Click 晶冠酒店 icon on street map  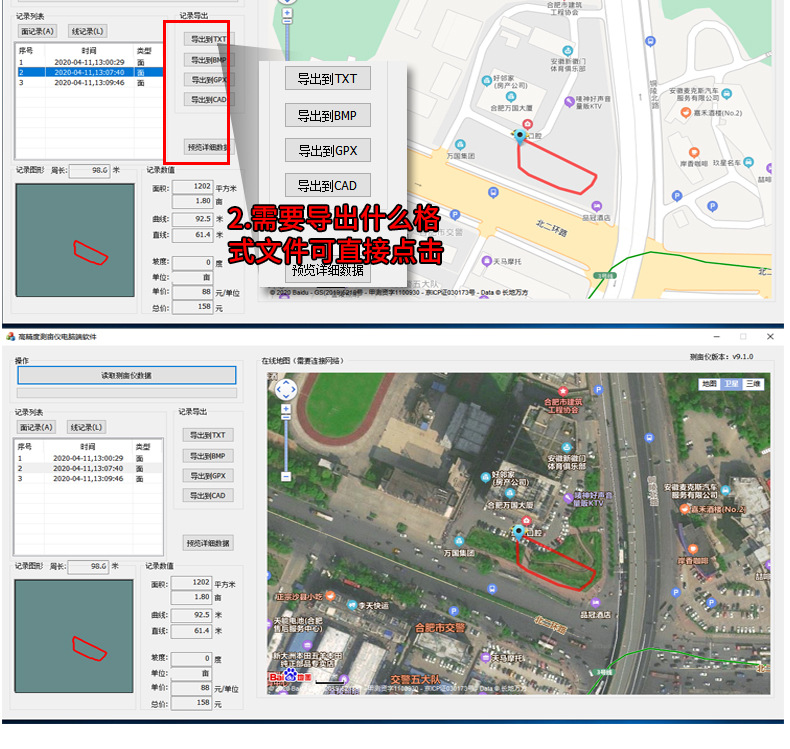[597, 206]
